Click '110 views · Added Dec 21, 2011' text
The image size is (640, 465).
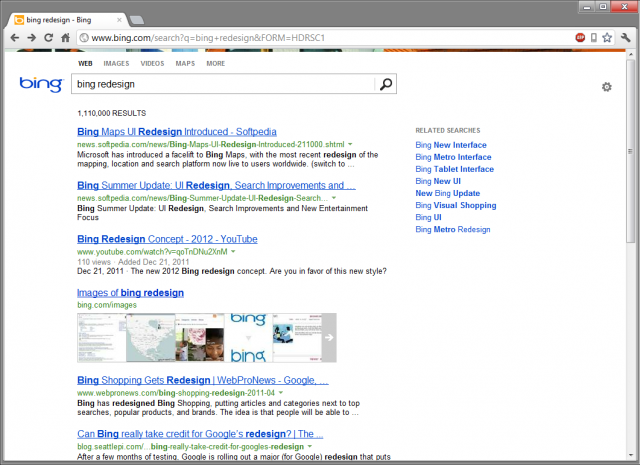(x=133, y=262)
